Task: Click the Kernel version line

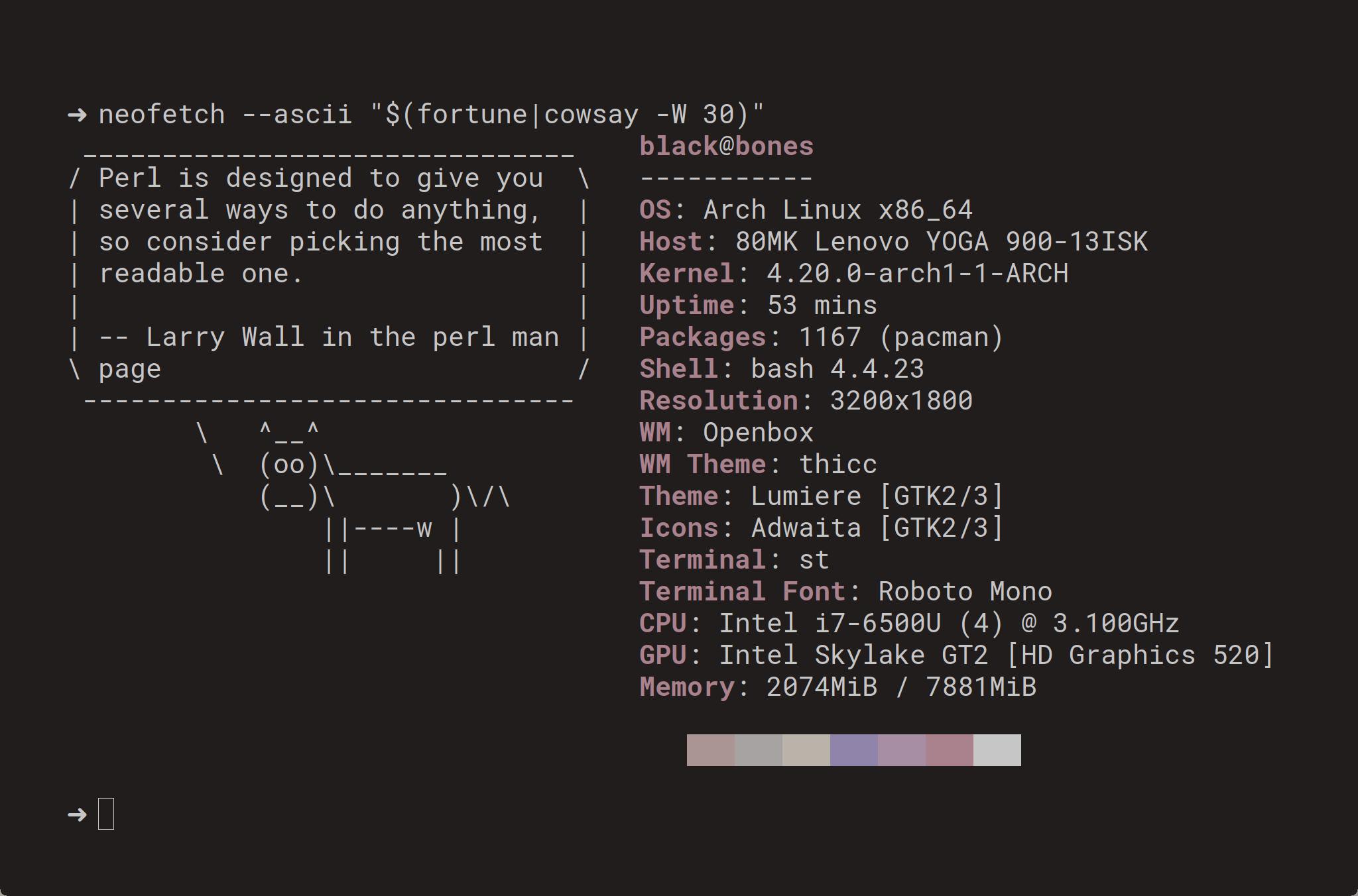Action: [854, 274]
